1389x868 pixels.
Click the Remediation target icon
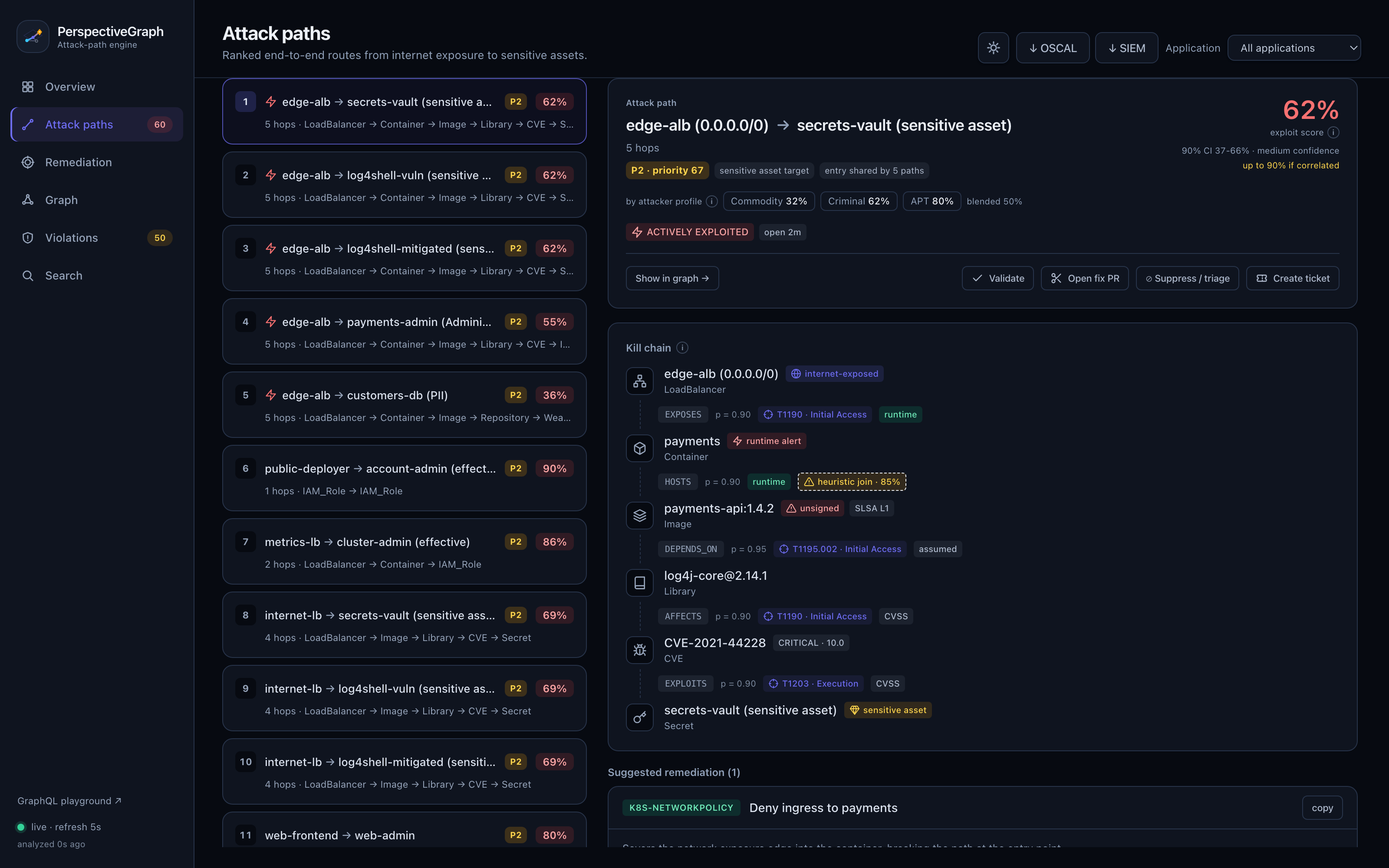27,162
